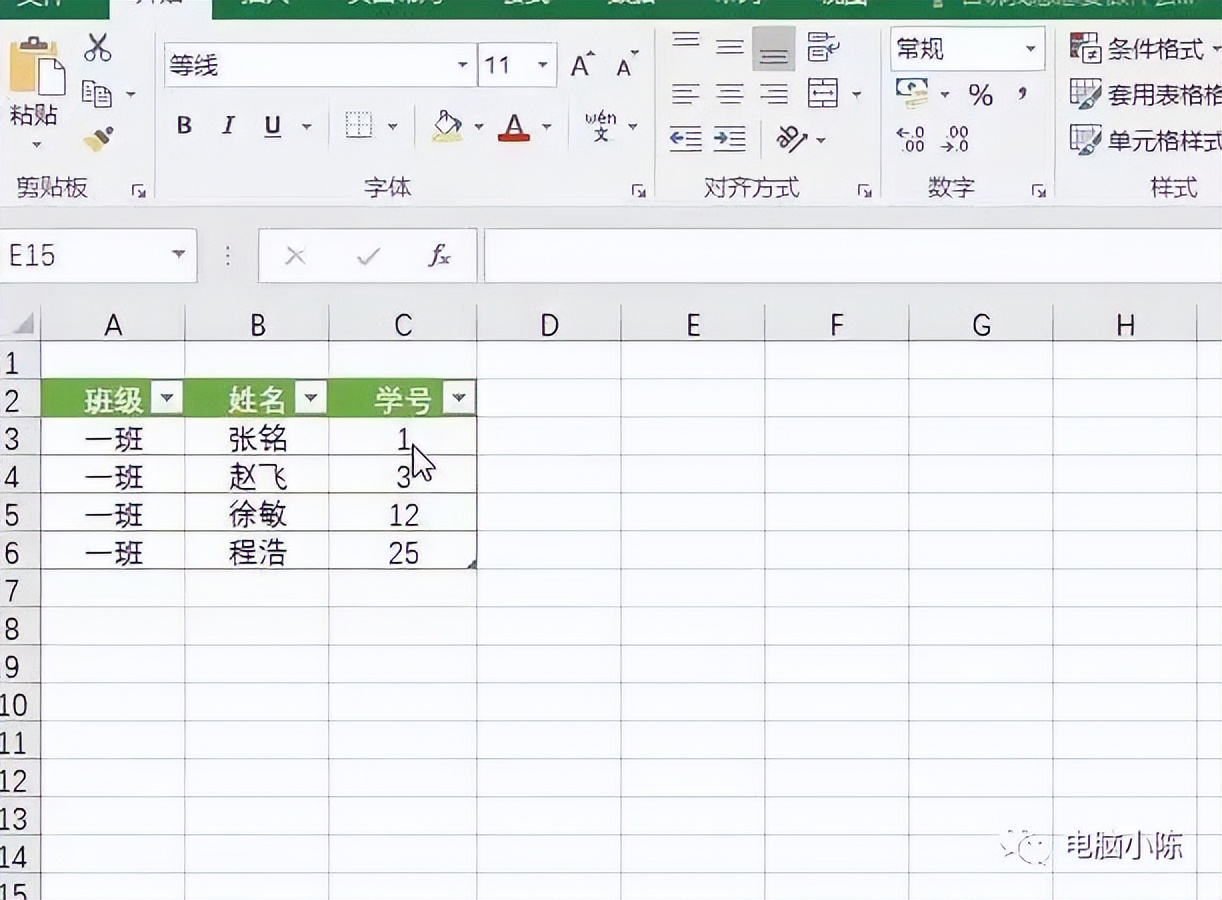
Task: Toggle italic formatting
Action: click(227, 126)
